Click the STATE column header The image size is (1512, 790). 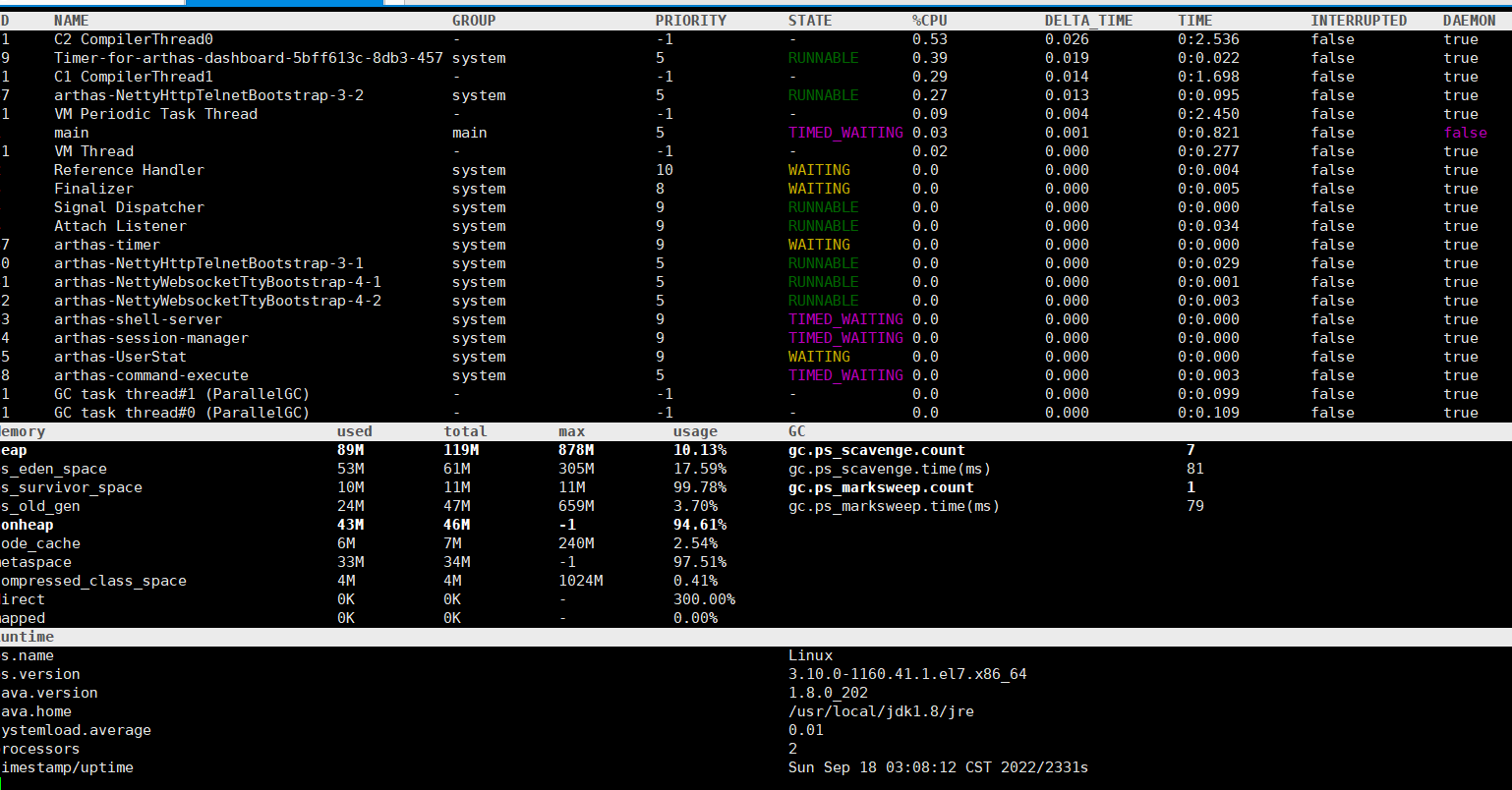pos(810,21)
